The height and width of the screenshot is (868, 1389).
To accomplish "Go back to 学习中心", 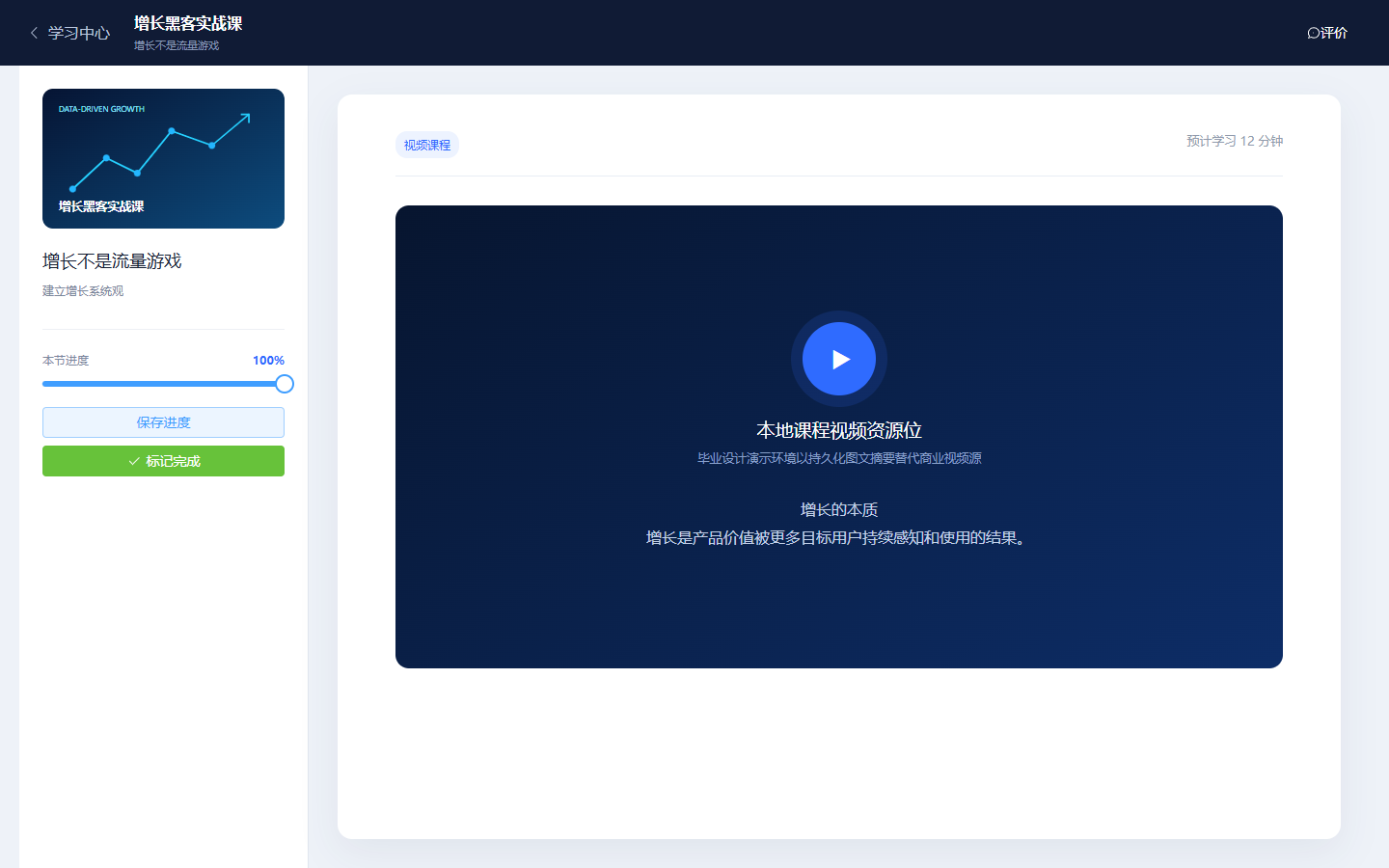I will [69, 33].
